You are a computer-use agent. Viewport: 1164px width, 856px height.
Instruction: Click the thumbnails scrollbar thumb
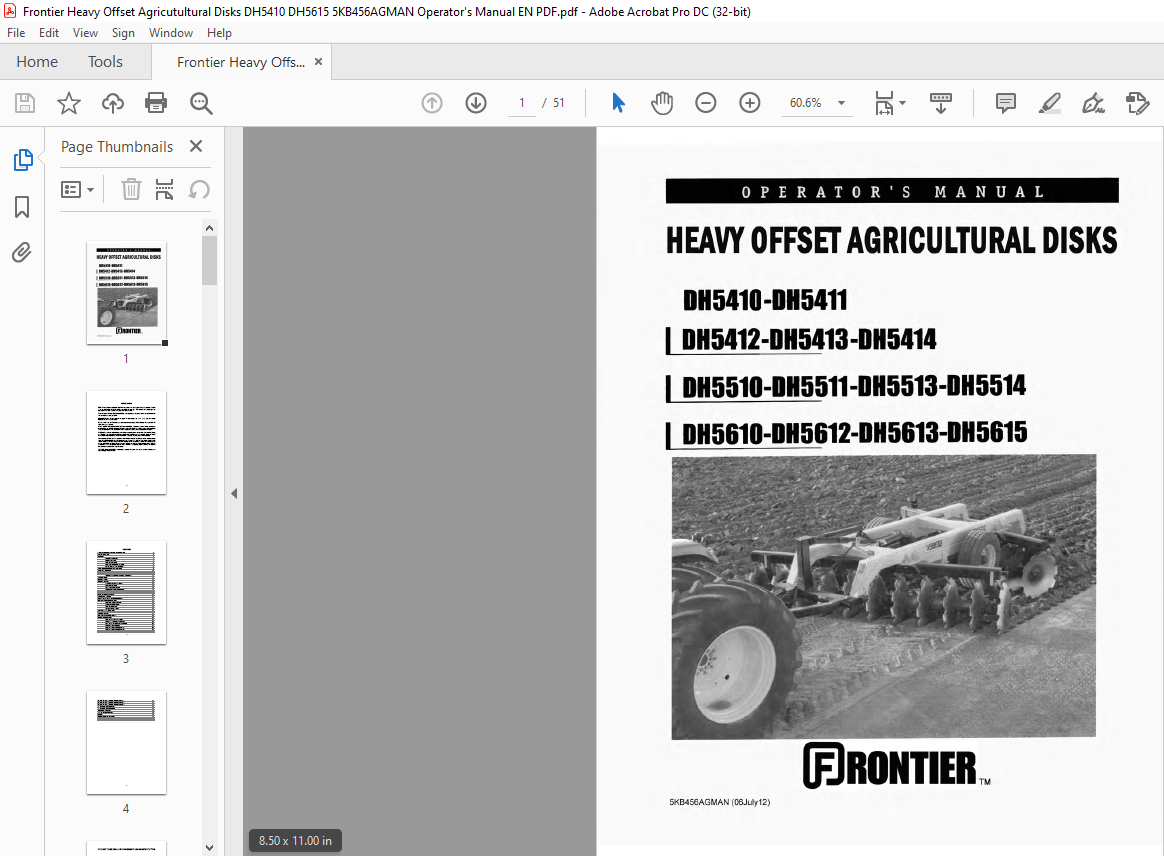[x=209, y=261]
